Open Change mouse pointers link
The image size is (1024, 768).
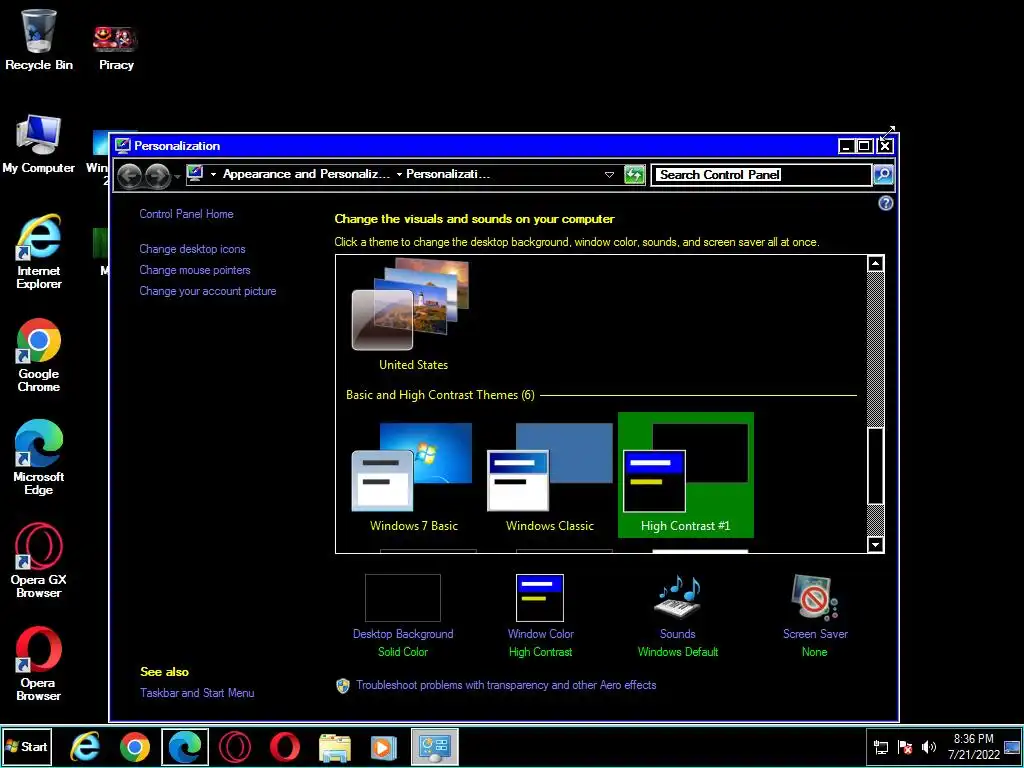195,270
